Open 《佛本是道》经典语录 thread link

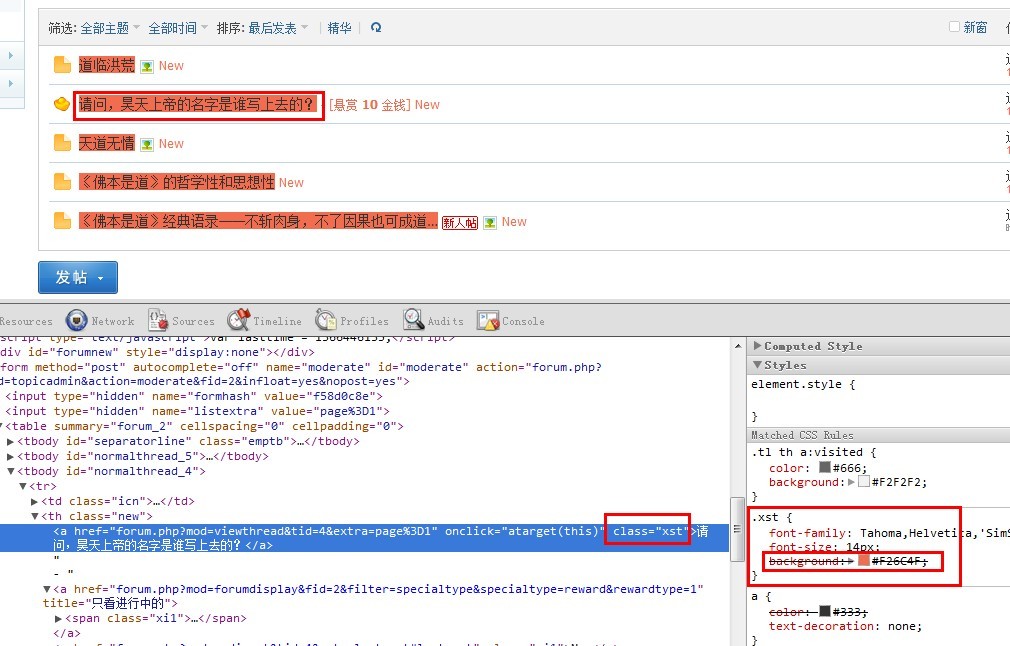coord(258,221)
